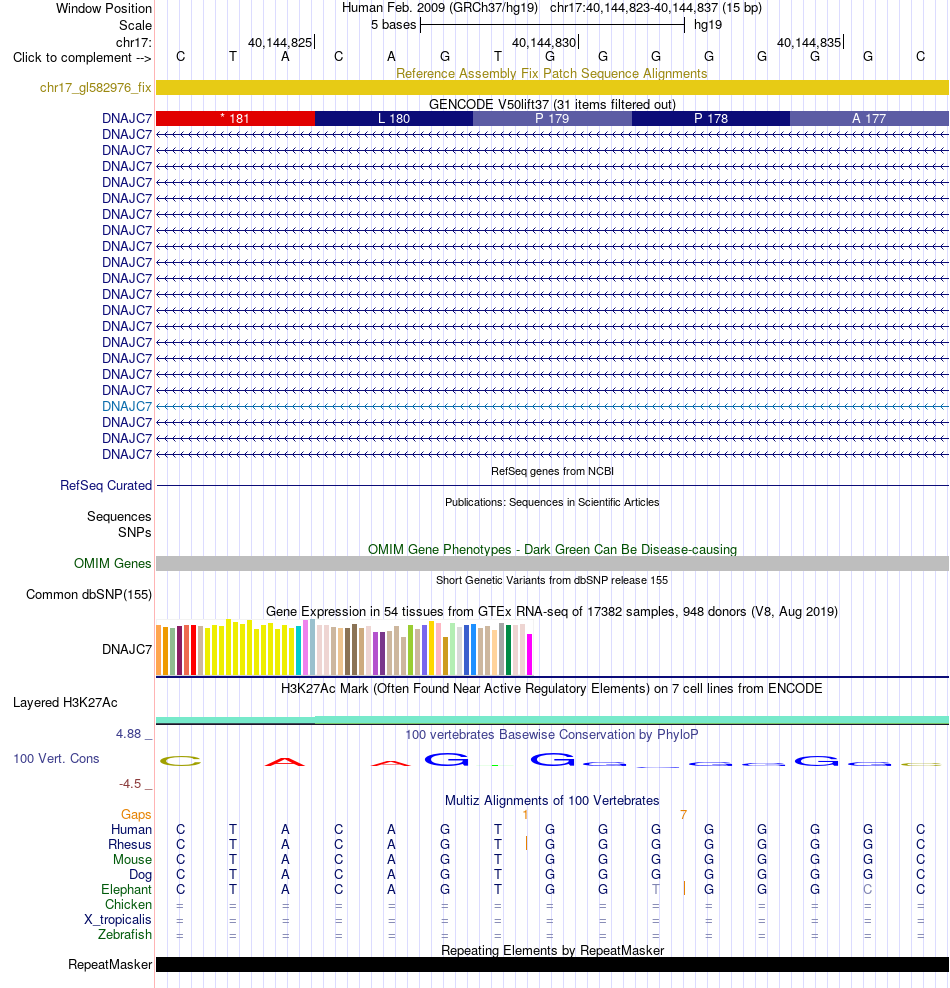The image size is (950, 988).
Task: Click the P 178 codon block
Action: 711,118
